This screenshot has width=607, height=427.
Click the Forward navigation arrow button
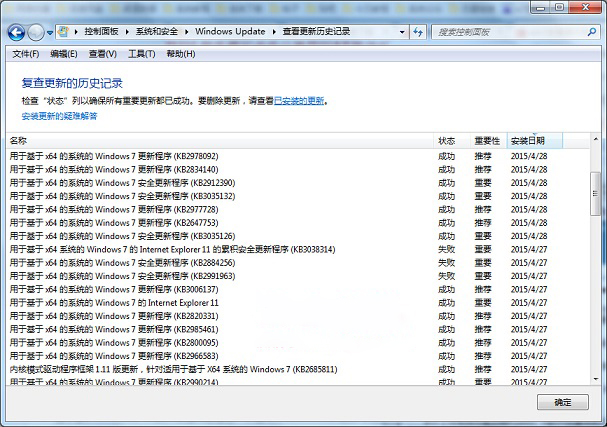[x=36, y=33]
